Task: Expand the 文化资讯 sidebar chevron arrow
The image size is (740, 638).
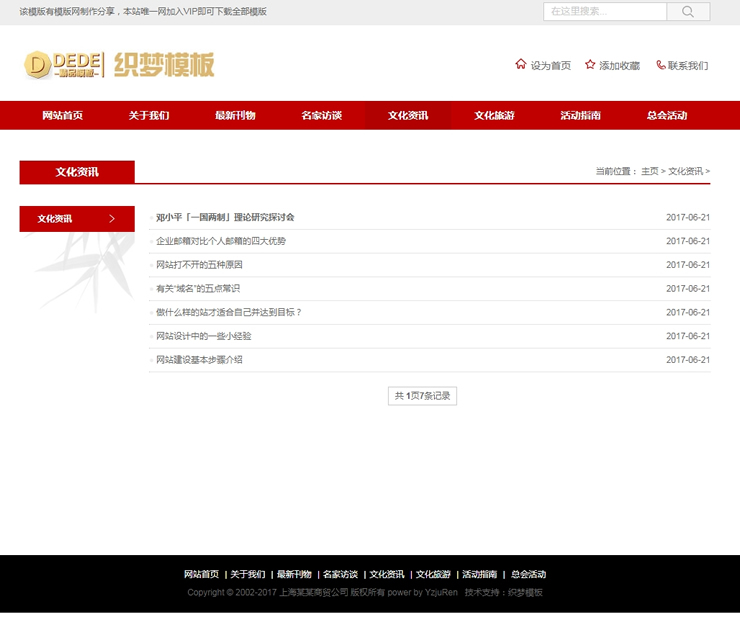Action: tap(112, 219)
